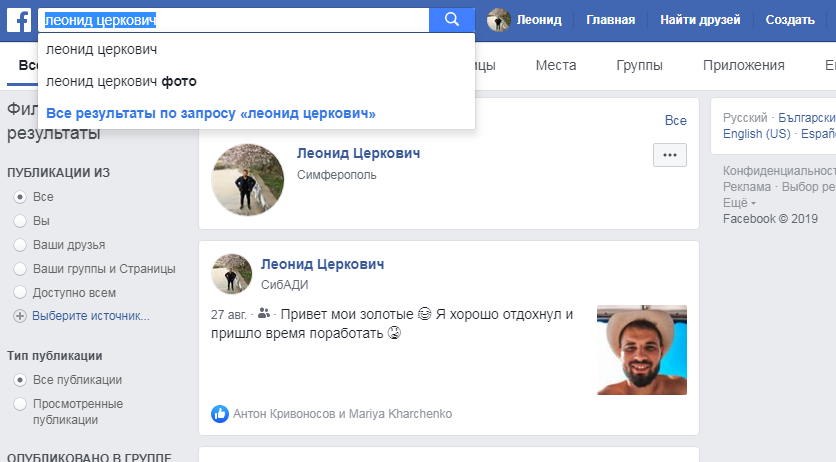
Task: Go to Главная in top bar
Action: (x=610, y=20)
